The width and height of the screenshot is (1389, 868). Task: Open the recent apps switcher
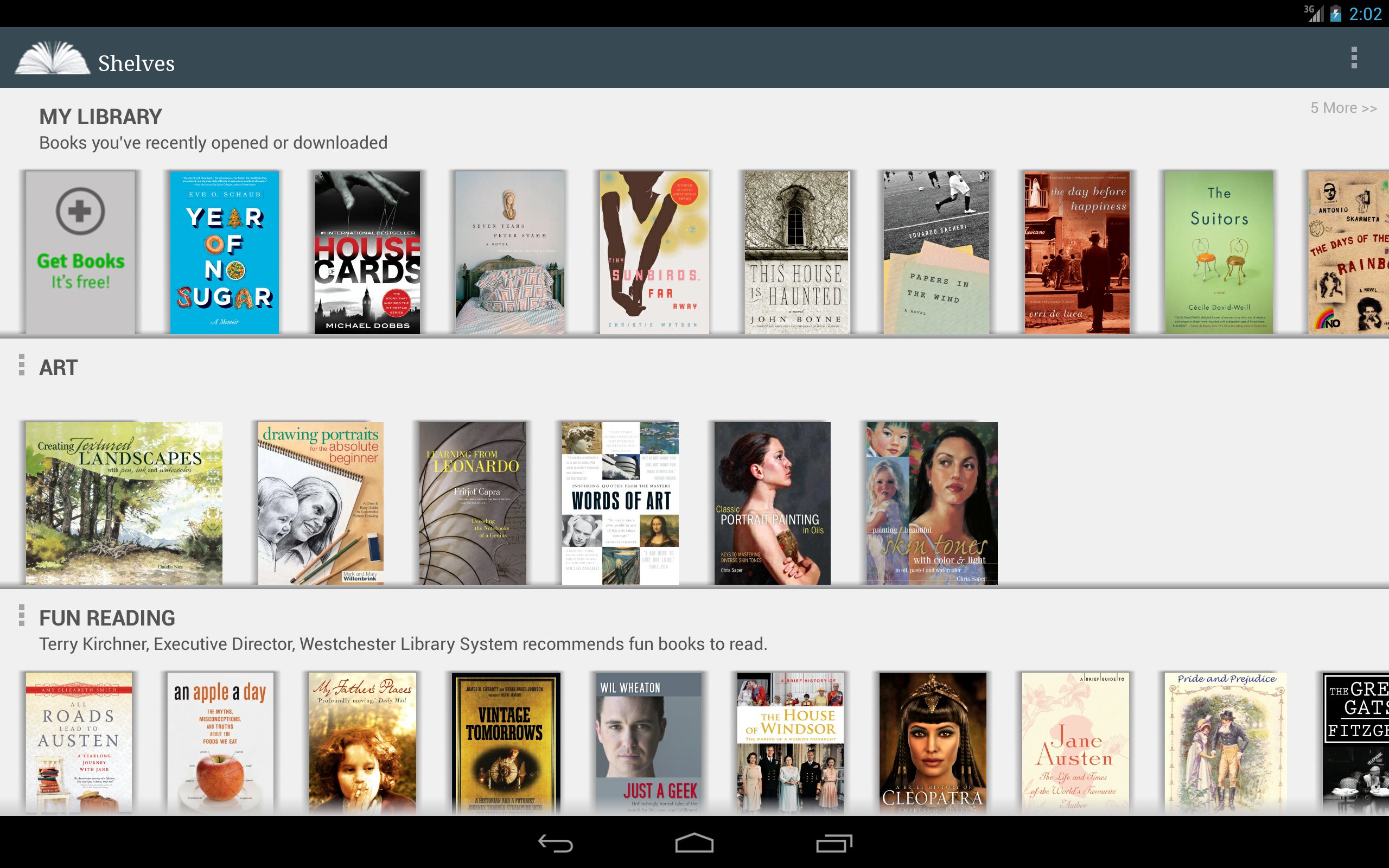pyautogui.click(x=833, y=843)
